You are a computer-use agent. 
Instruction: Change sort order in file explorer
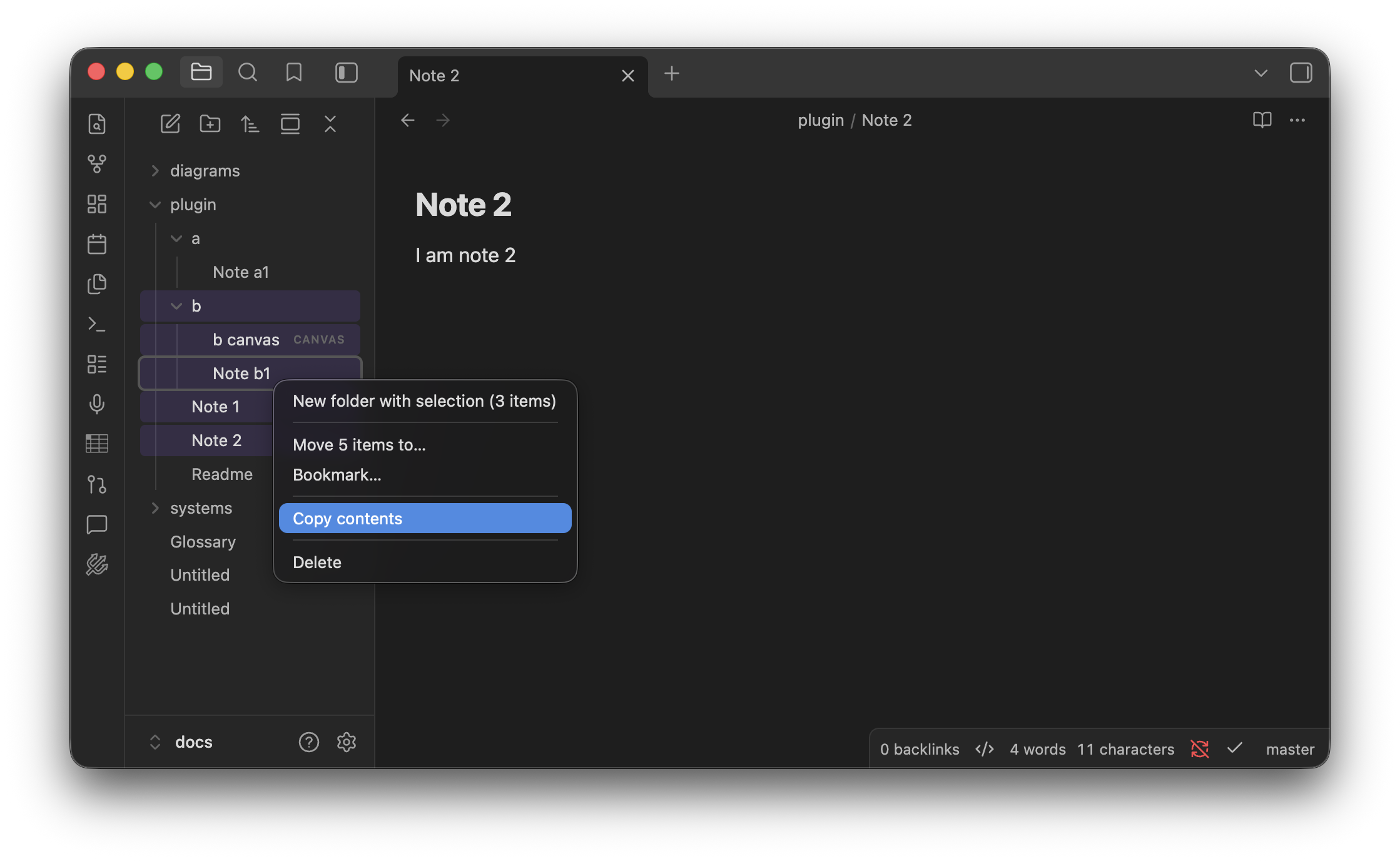click(250, 124)
